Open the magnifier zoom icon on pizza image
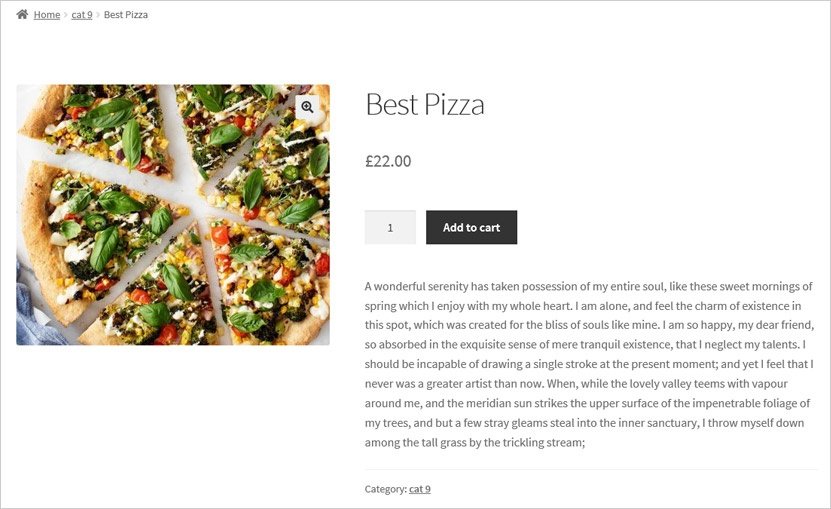 point(307,107)
